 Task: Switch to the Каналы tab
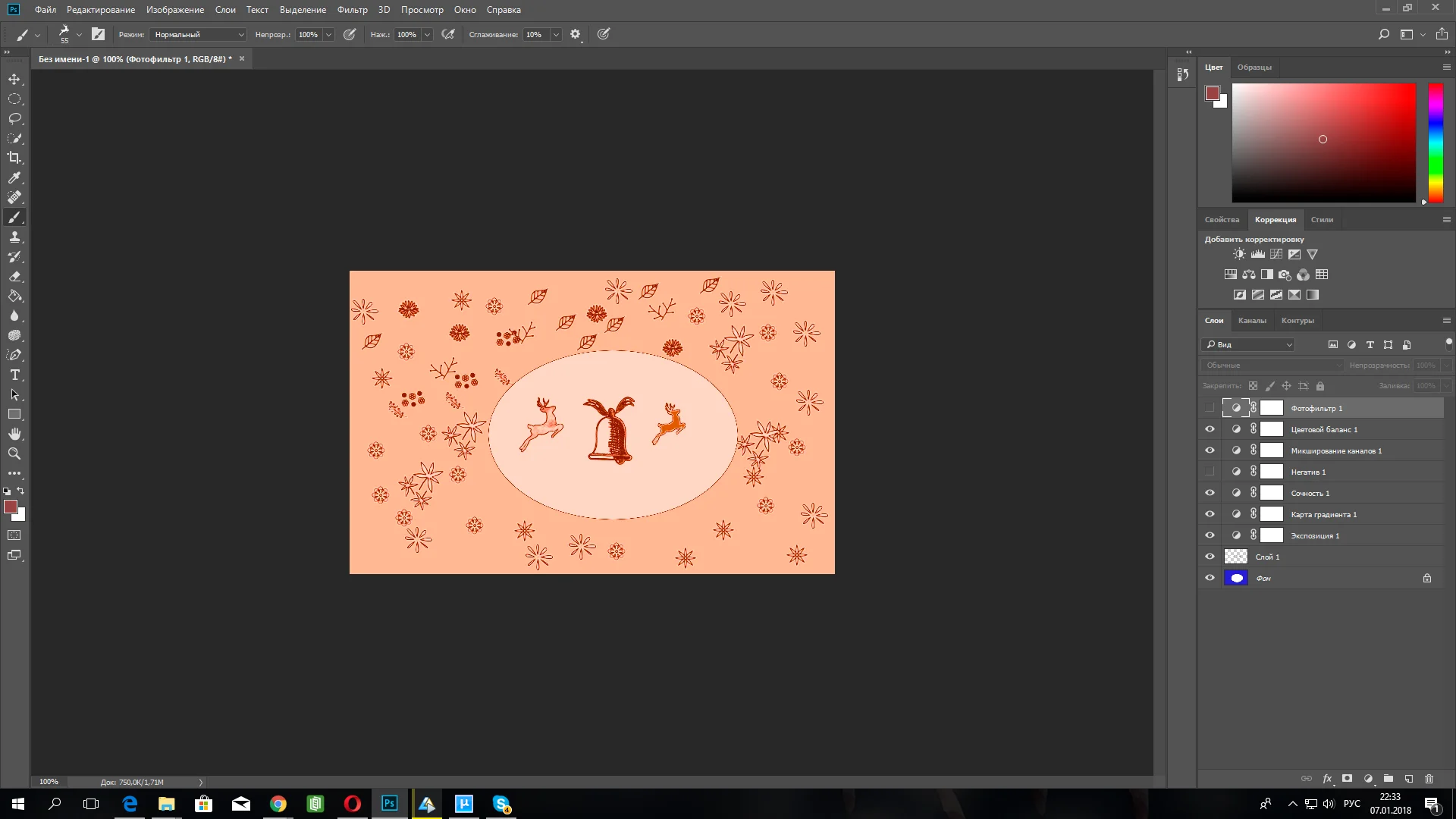point(1251,320)
